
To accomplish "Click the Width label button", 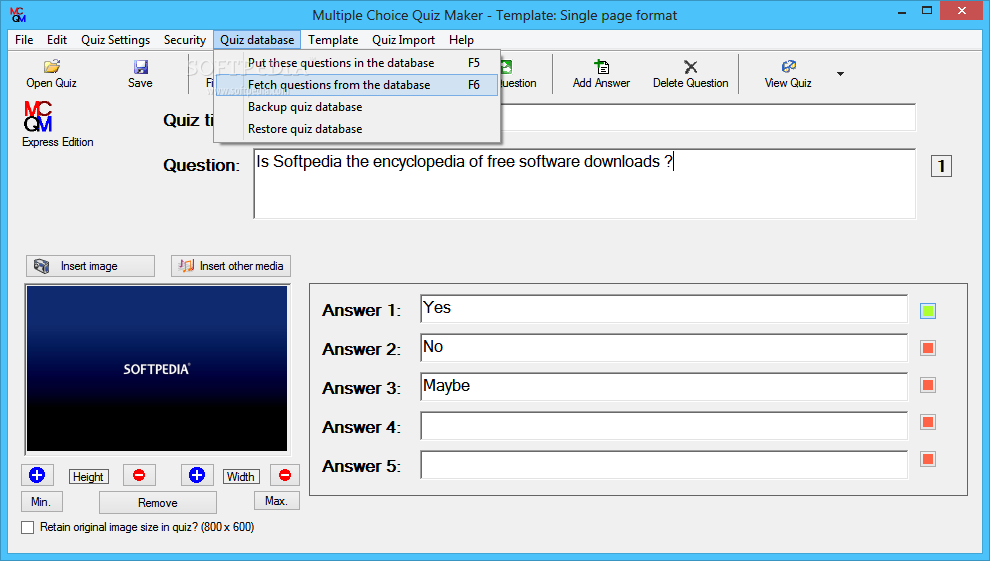I will point(241,476).
